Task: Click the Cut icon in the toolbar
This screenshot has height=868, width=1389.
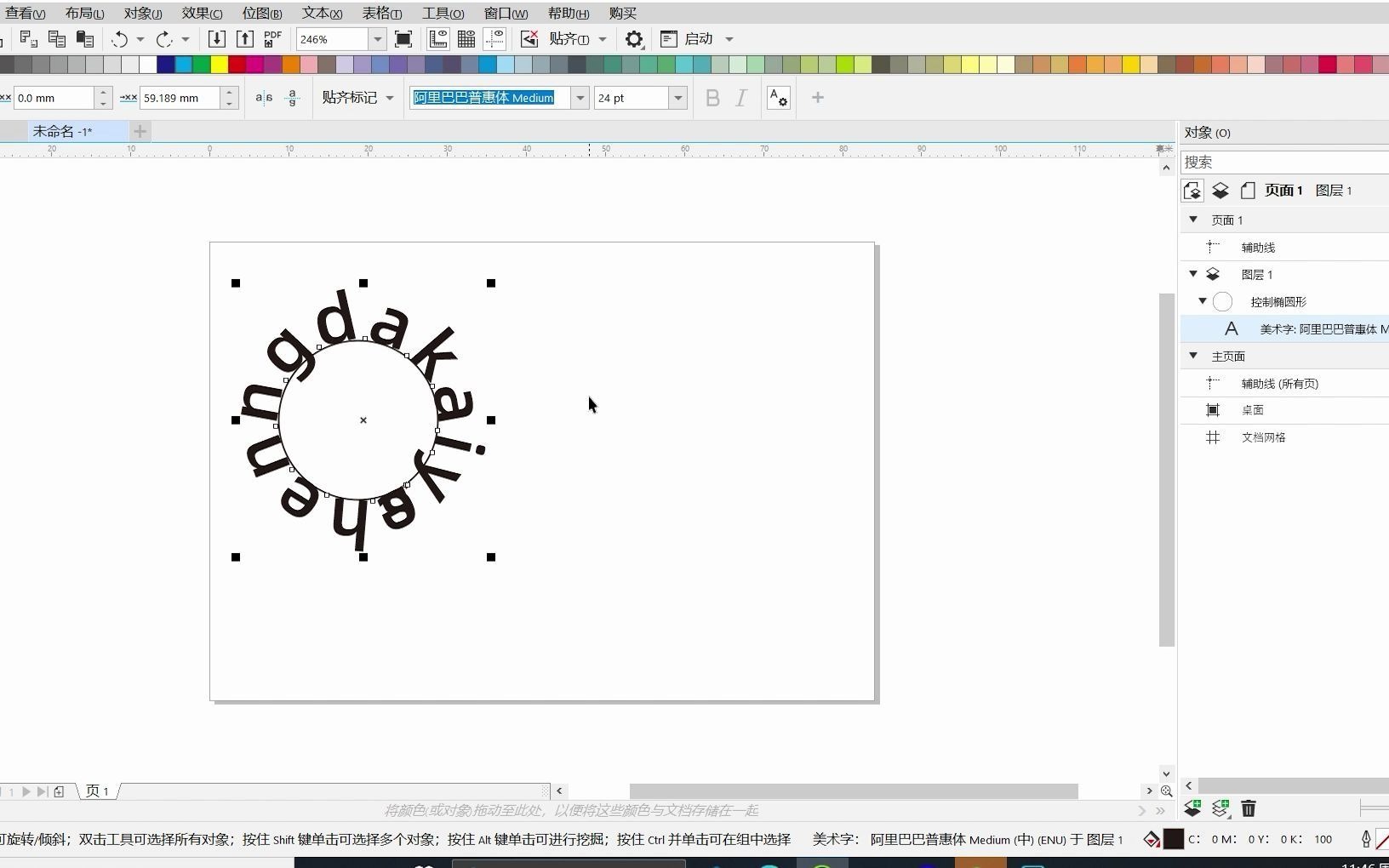Action: coord(28,39)
